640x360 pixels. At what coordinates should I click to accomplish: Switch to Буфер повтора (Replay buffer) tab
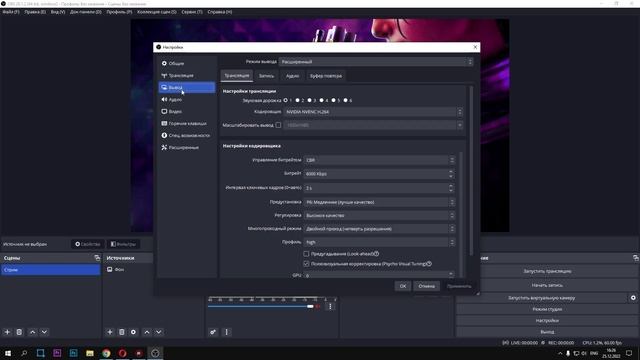point(326,76)
